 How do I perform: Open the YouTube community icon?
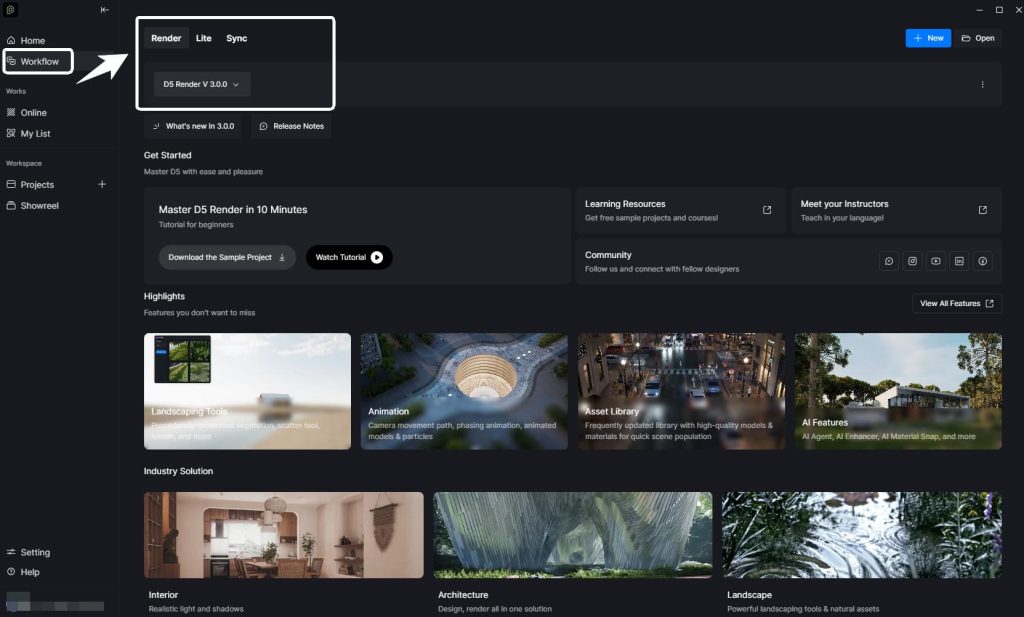936,261
